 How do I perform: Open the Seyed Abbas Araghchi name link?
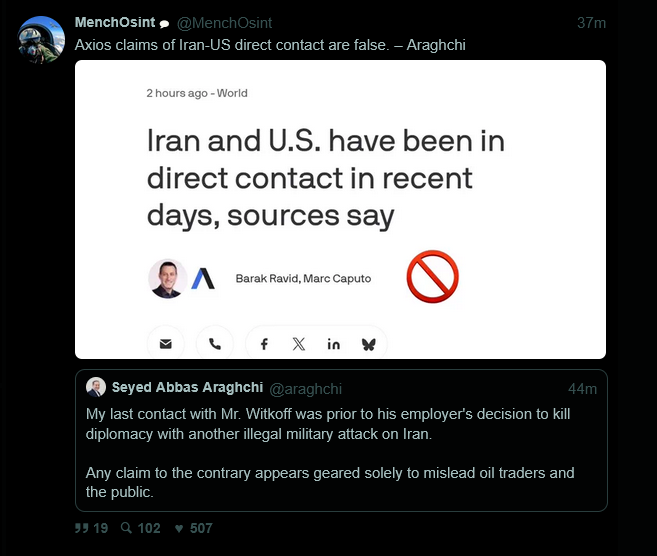pyautogui.click(x=187, y=388)
